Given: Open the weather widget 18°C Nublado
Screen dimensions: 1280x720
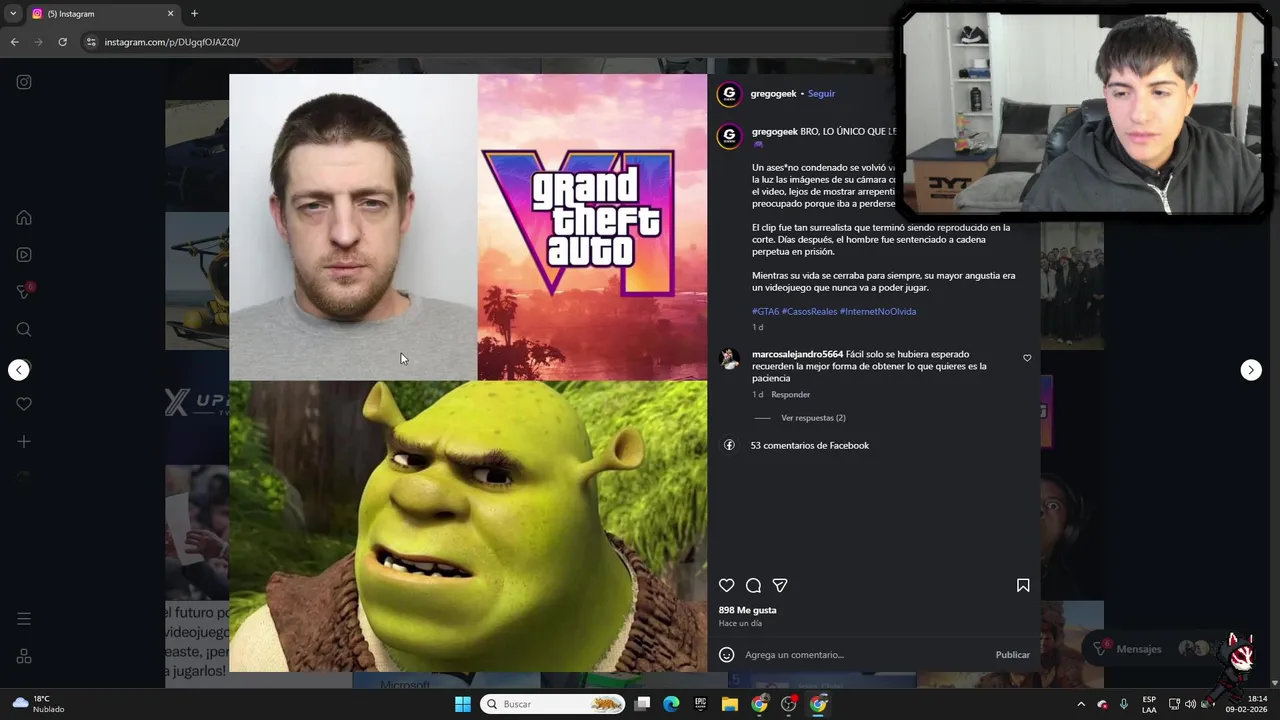Looking at the screenshot, I should [37, 704].
